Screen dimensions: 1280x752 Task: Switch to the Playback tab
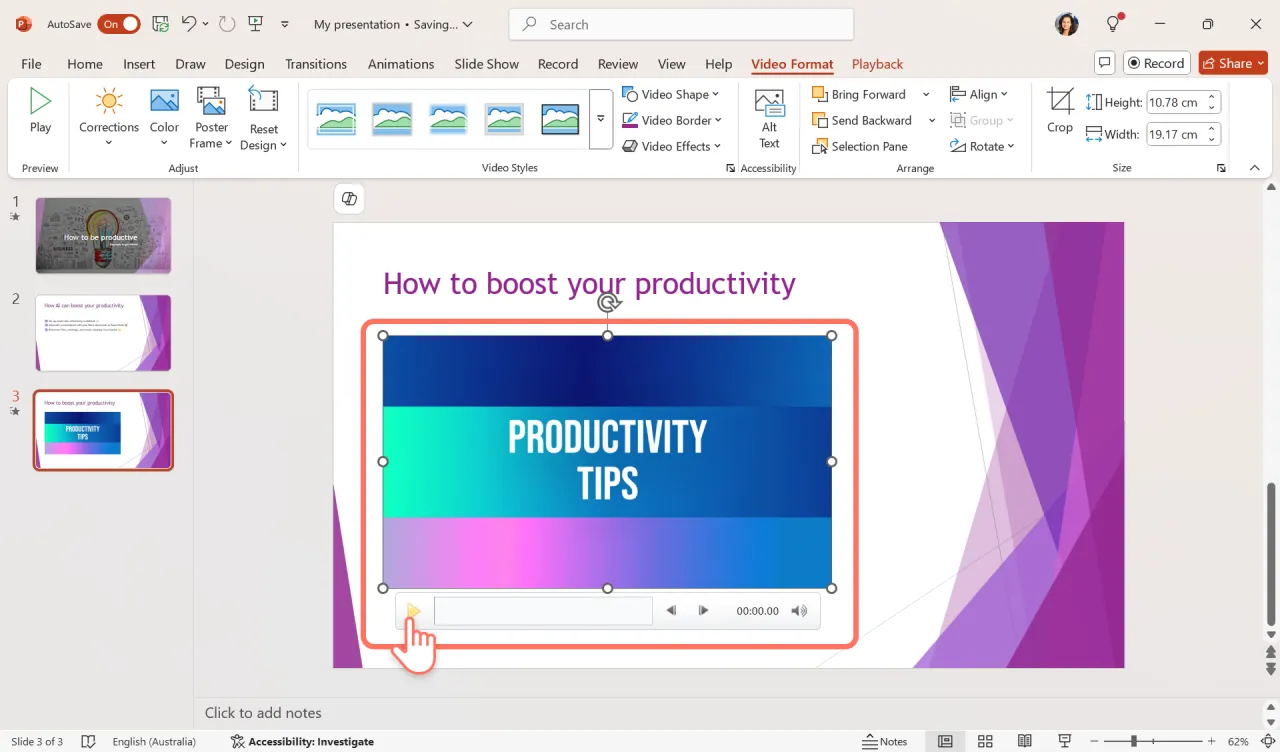877,64
